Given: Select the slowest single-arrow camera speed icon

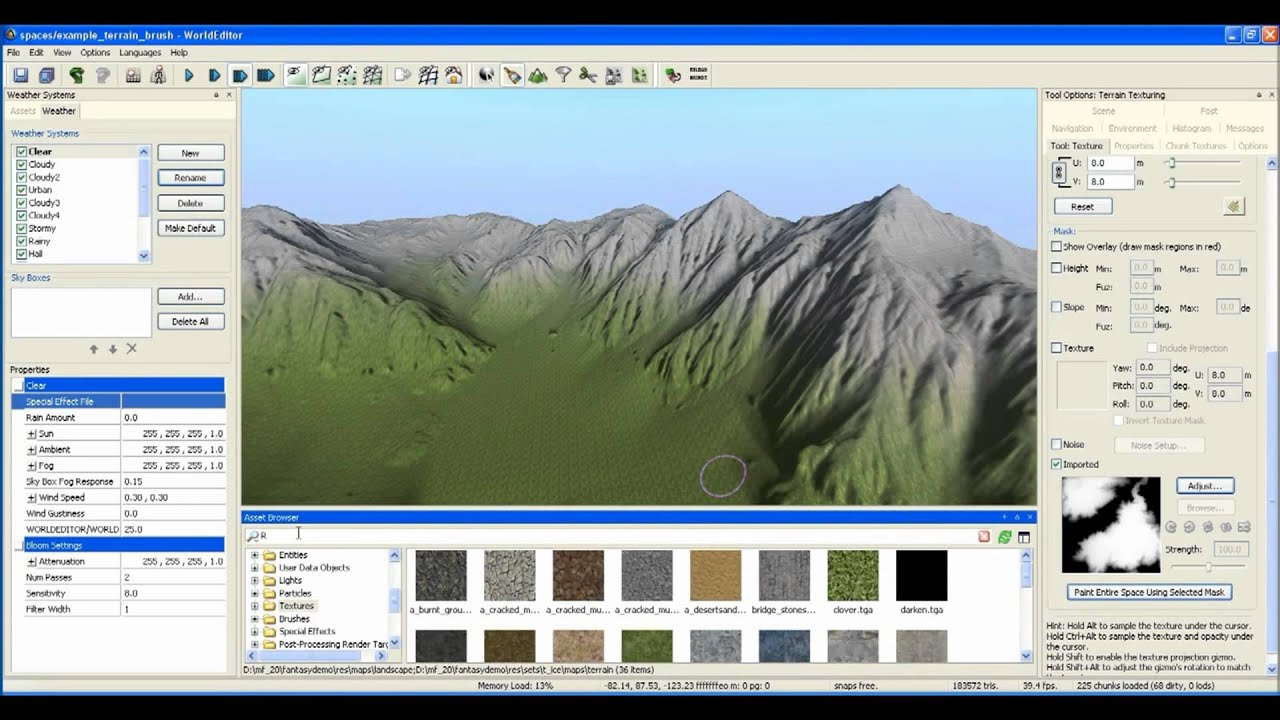Looking at the screenshot, I should tap(189, 75).
